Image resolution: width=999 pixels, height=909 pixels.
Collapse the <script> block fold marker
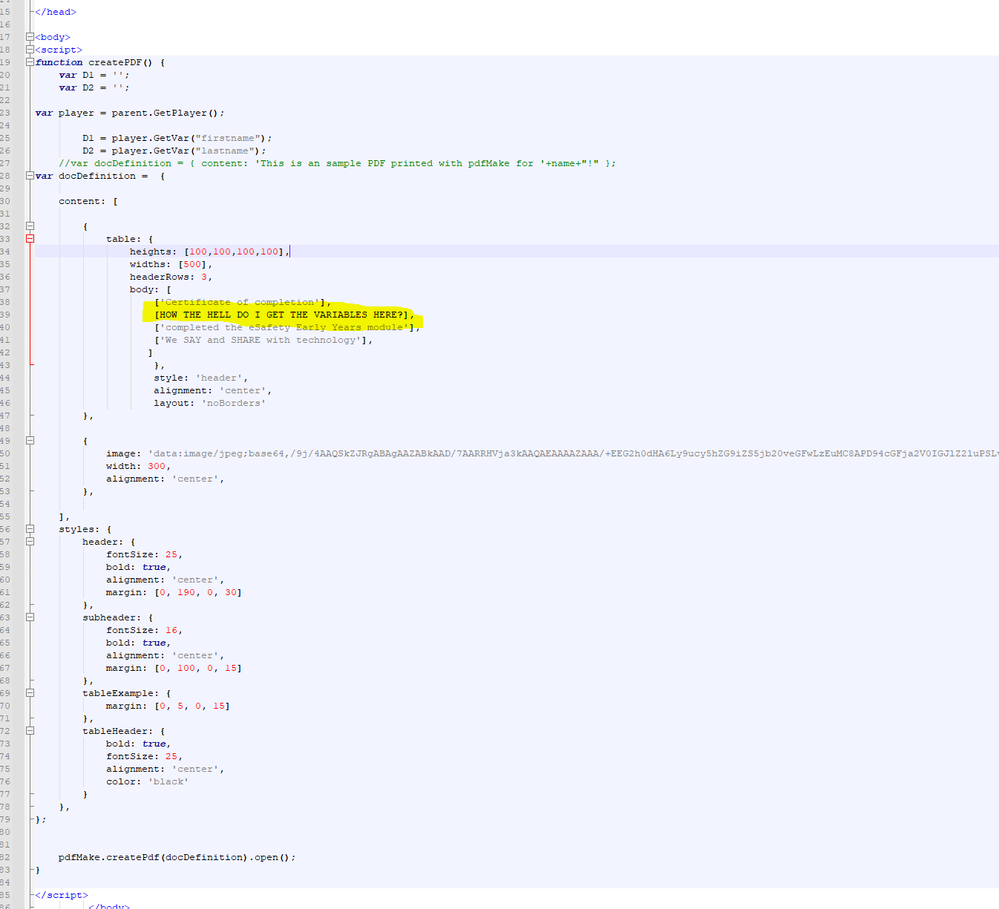pos(29,50)
